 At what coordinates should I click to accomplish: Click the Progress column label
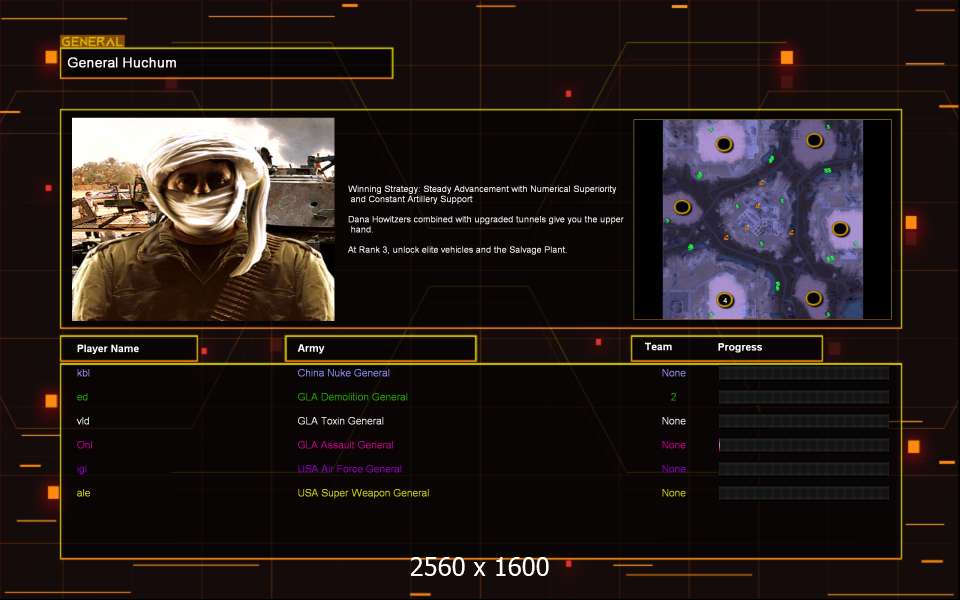[x=739, y=347]
